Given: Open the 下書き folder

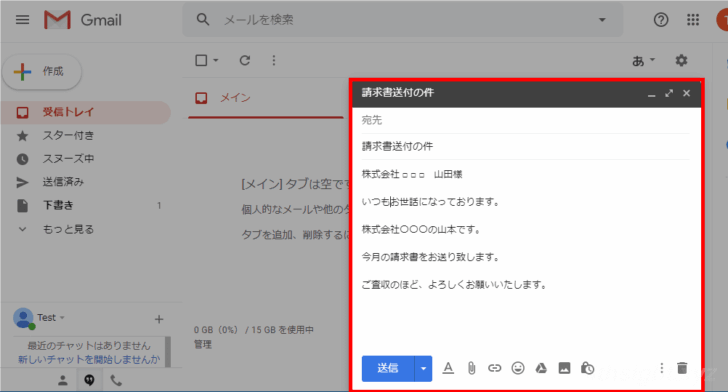Looking at the screenshot, I should pyautogui.click(x=86, y=205).
